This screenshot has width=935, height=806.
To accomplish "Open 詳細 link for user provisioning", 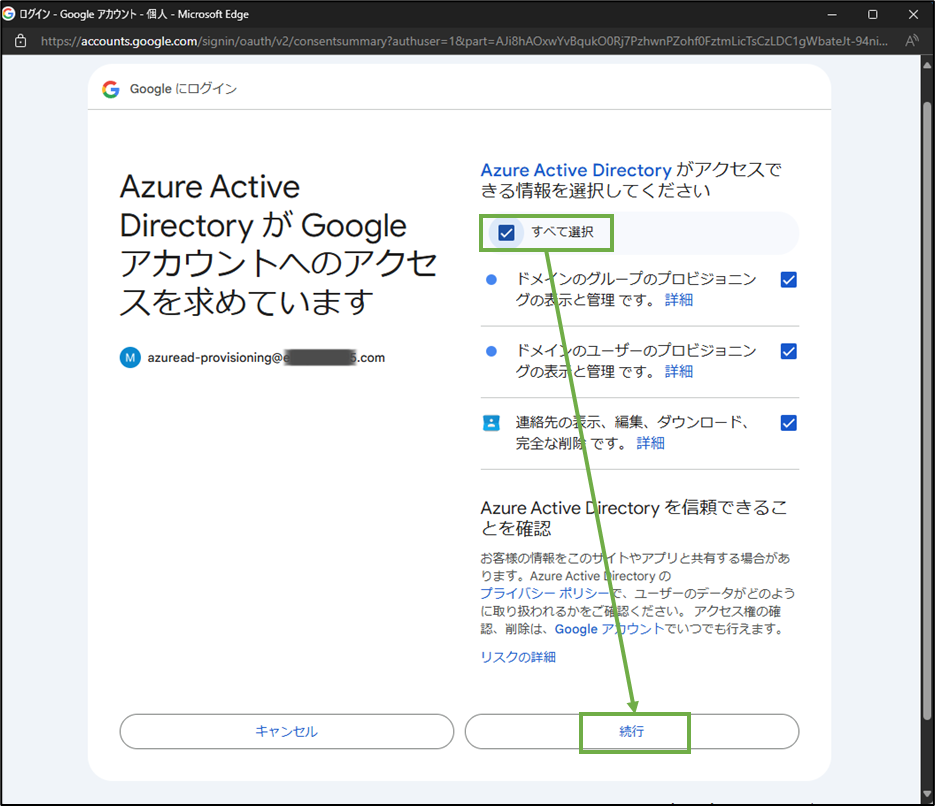I will tap(679, 371).
